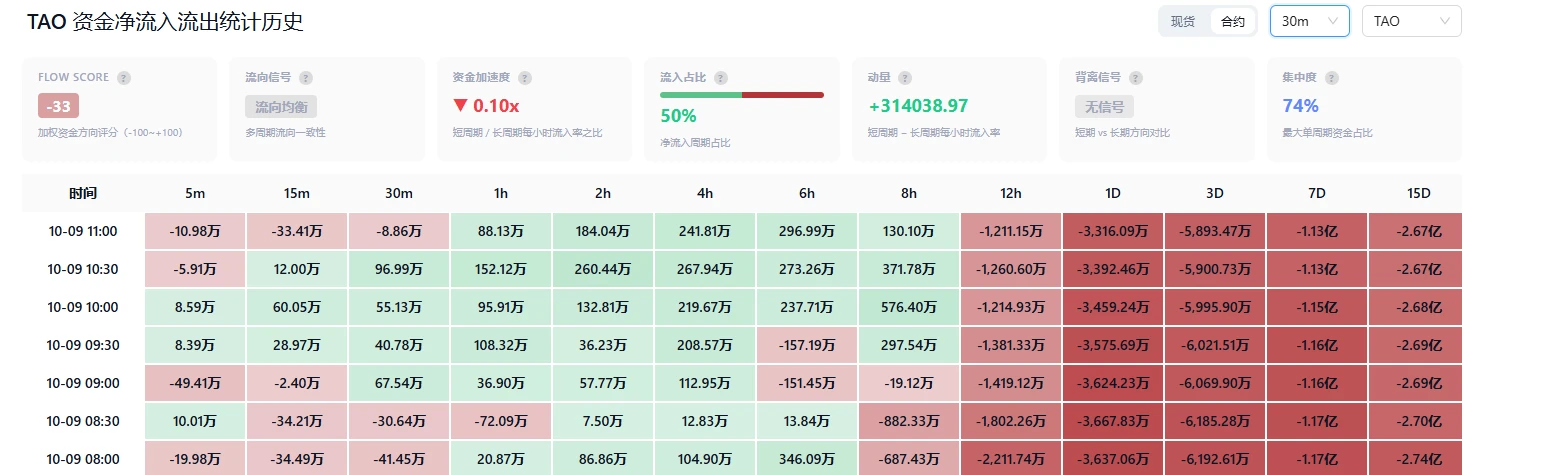Click the -5,995.90万 cell
1543x475 pixels.
[1215, 307]
